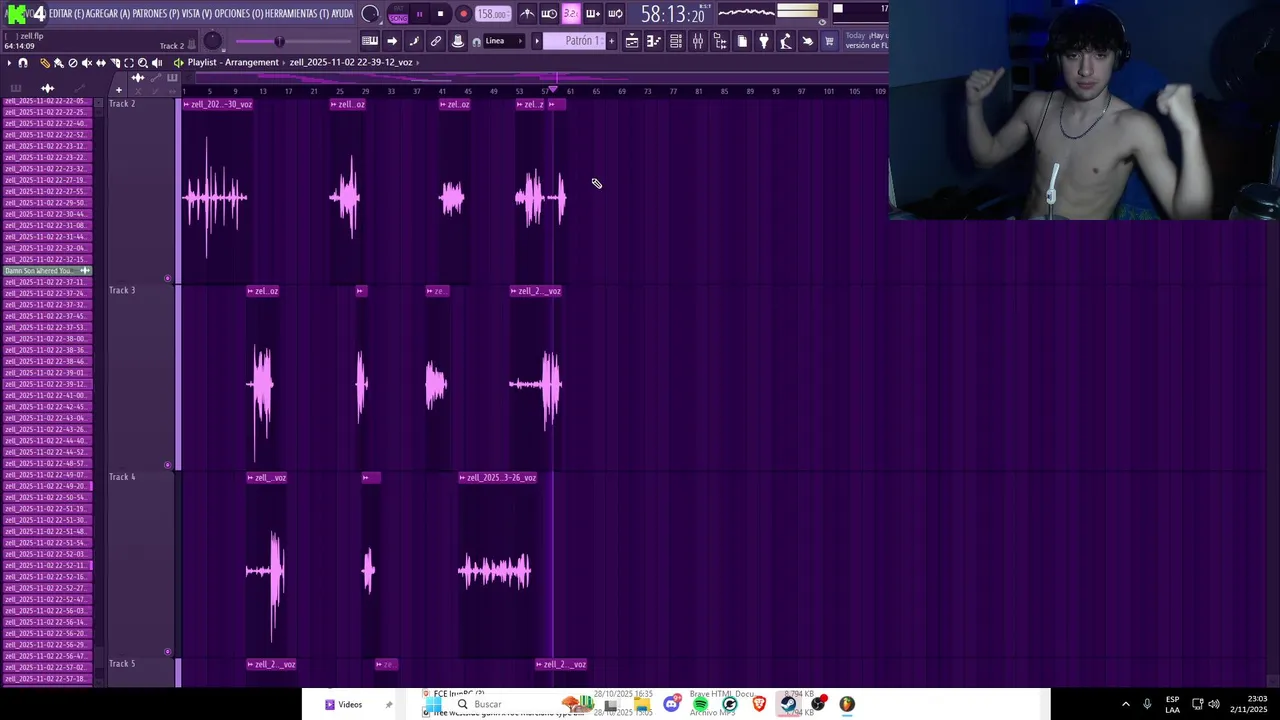Select the select tool in playlist toolbar
The width and height of the screenshot is (1280, 720).
[x=129, y=63]
